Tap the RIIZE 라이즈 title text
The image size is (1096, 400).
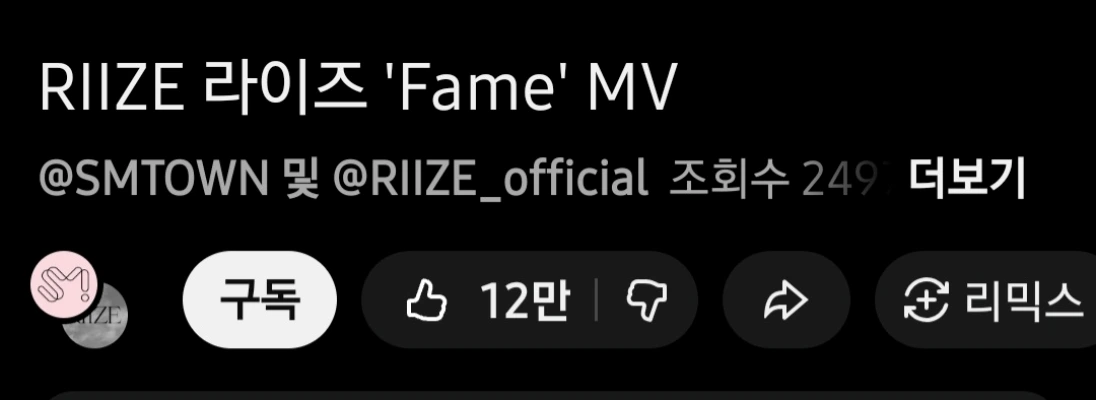[x=203, y=88]
